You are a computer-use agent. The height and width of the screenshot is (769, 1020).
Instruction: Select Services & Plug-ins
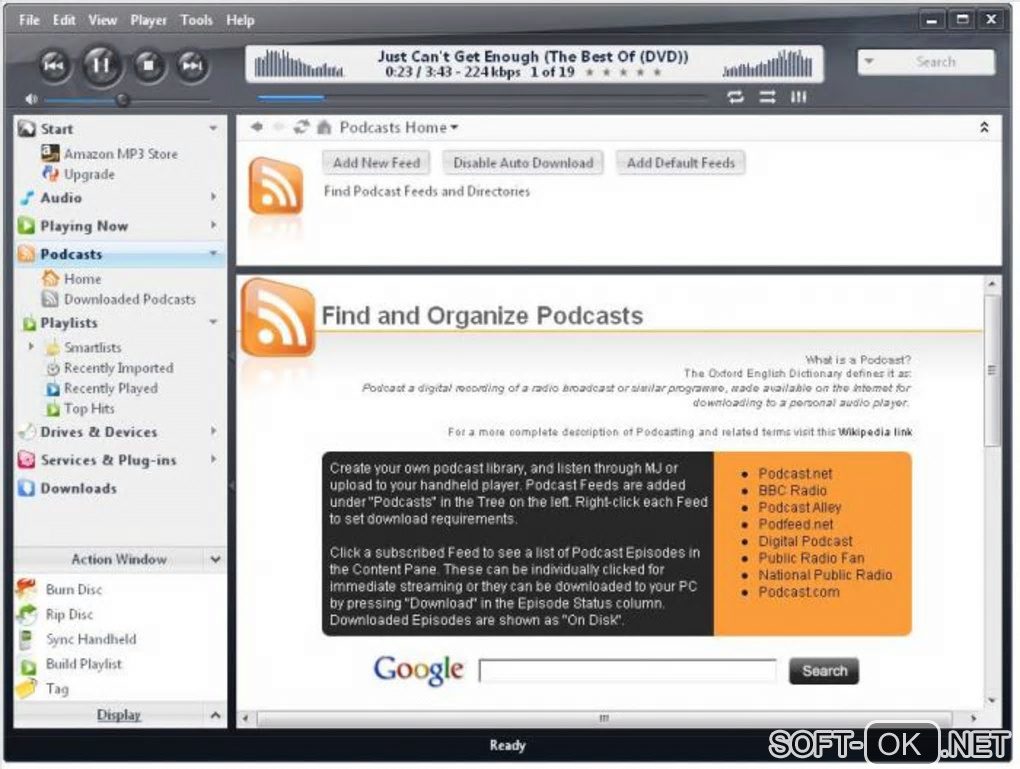(108, 460)
